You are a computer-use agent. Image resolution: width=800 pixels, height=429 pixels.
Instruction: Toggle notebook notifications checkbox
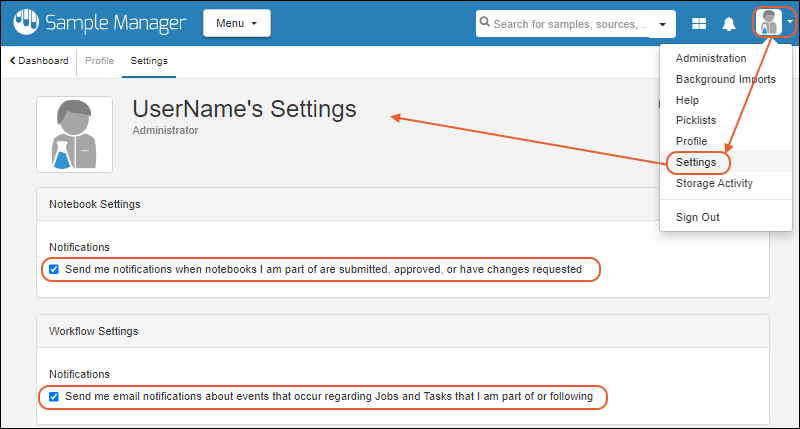(54, 269)
